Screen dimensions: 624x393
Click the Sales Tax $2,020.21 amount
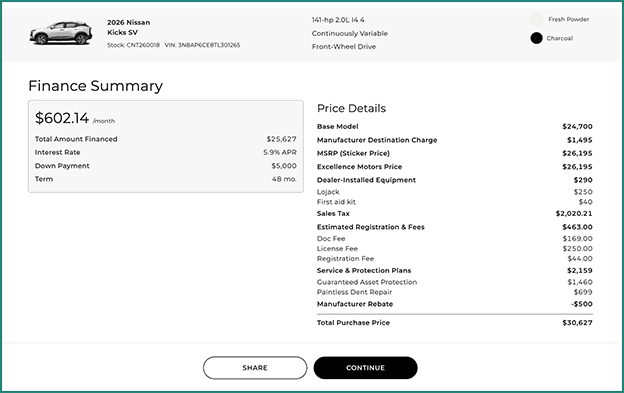point(574,214)
